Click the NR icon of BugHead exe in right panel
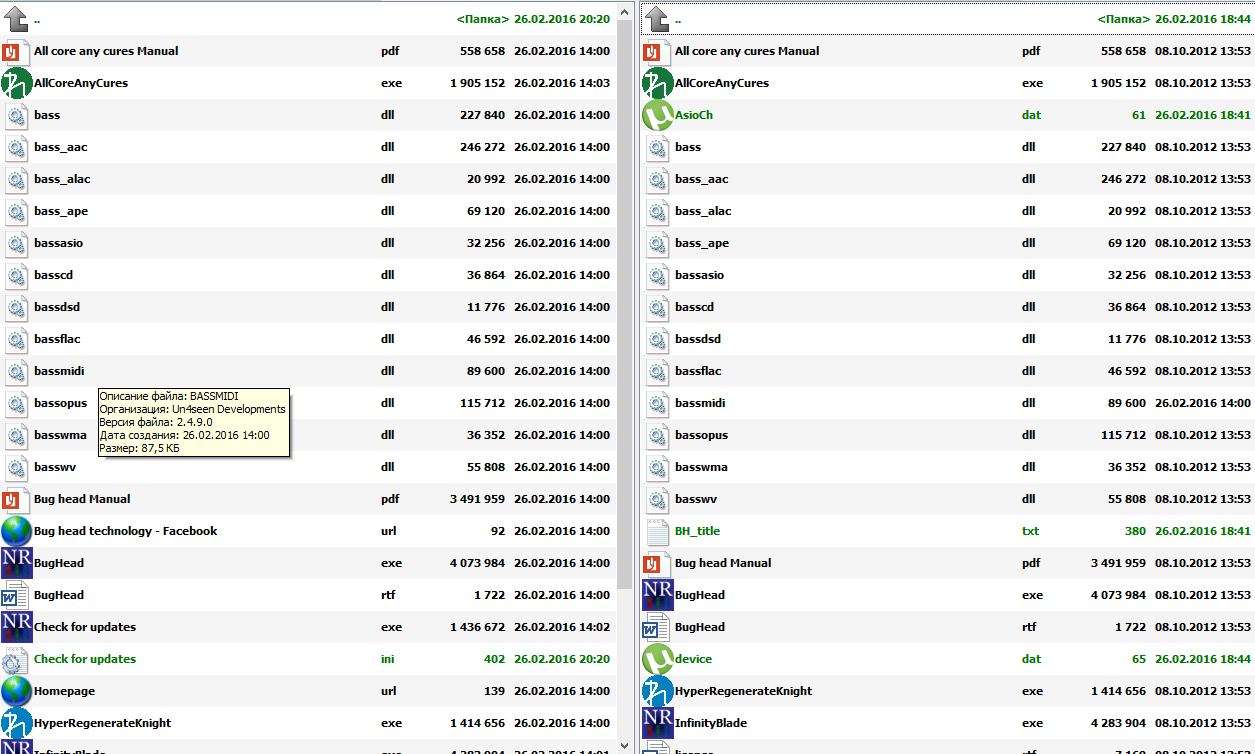1255x754 pixels. [657, 595]
